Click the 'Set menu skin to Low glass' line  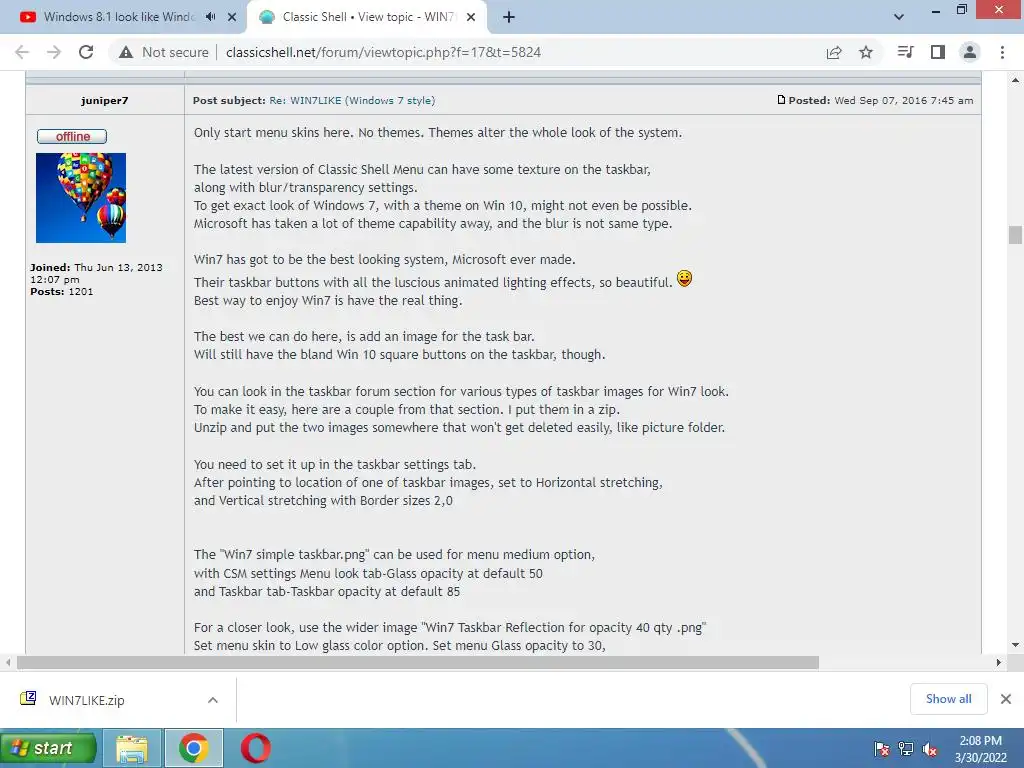[x=400, y=646]
